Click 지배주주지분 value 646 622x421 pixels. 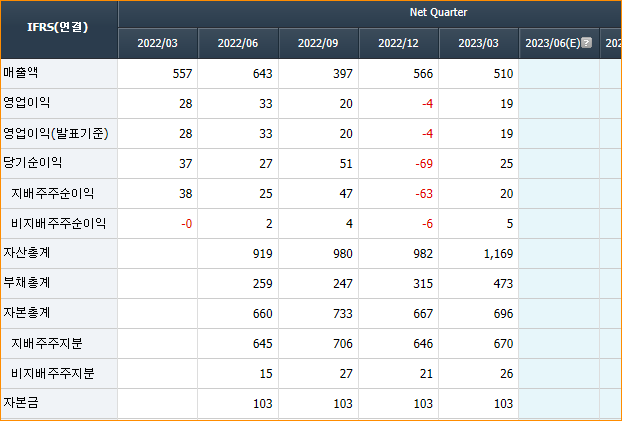point(423,344)
